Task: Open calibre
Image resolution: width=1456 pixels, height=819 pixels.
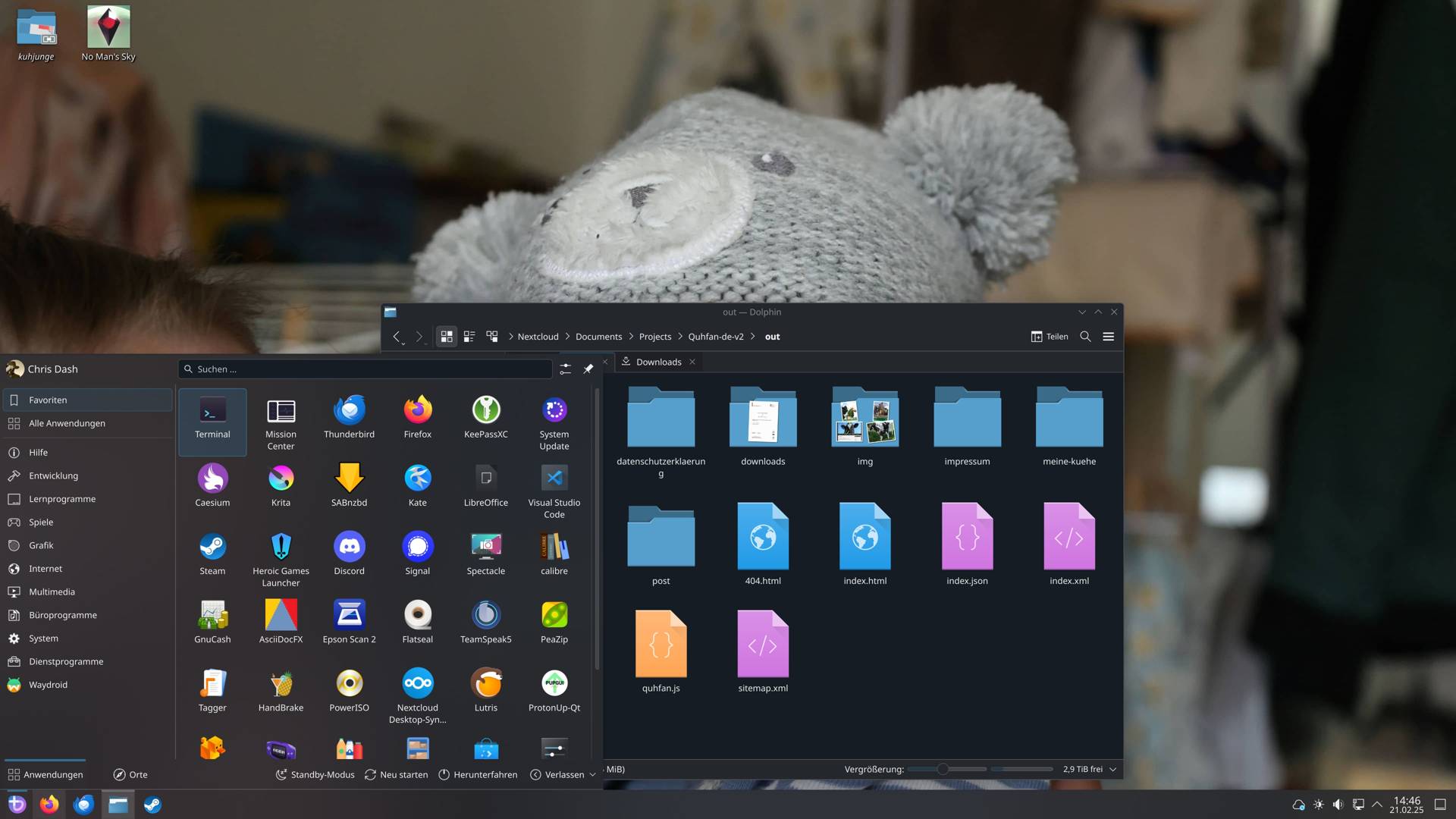Action: (x=554, y=558)
